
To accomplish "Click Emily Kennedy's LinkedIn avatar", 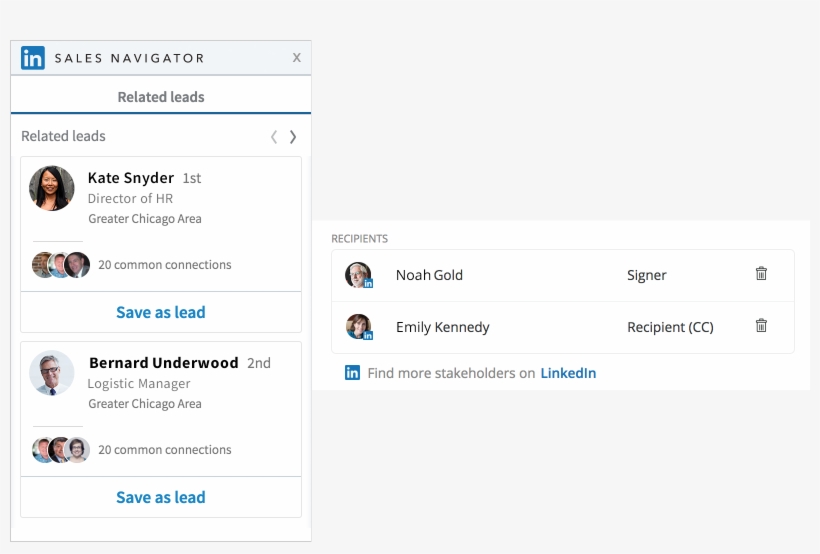I will [x=359, y=327].
